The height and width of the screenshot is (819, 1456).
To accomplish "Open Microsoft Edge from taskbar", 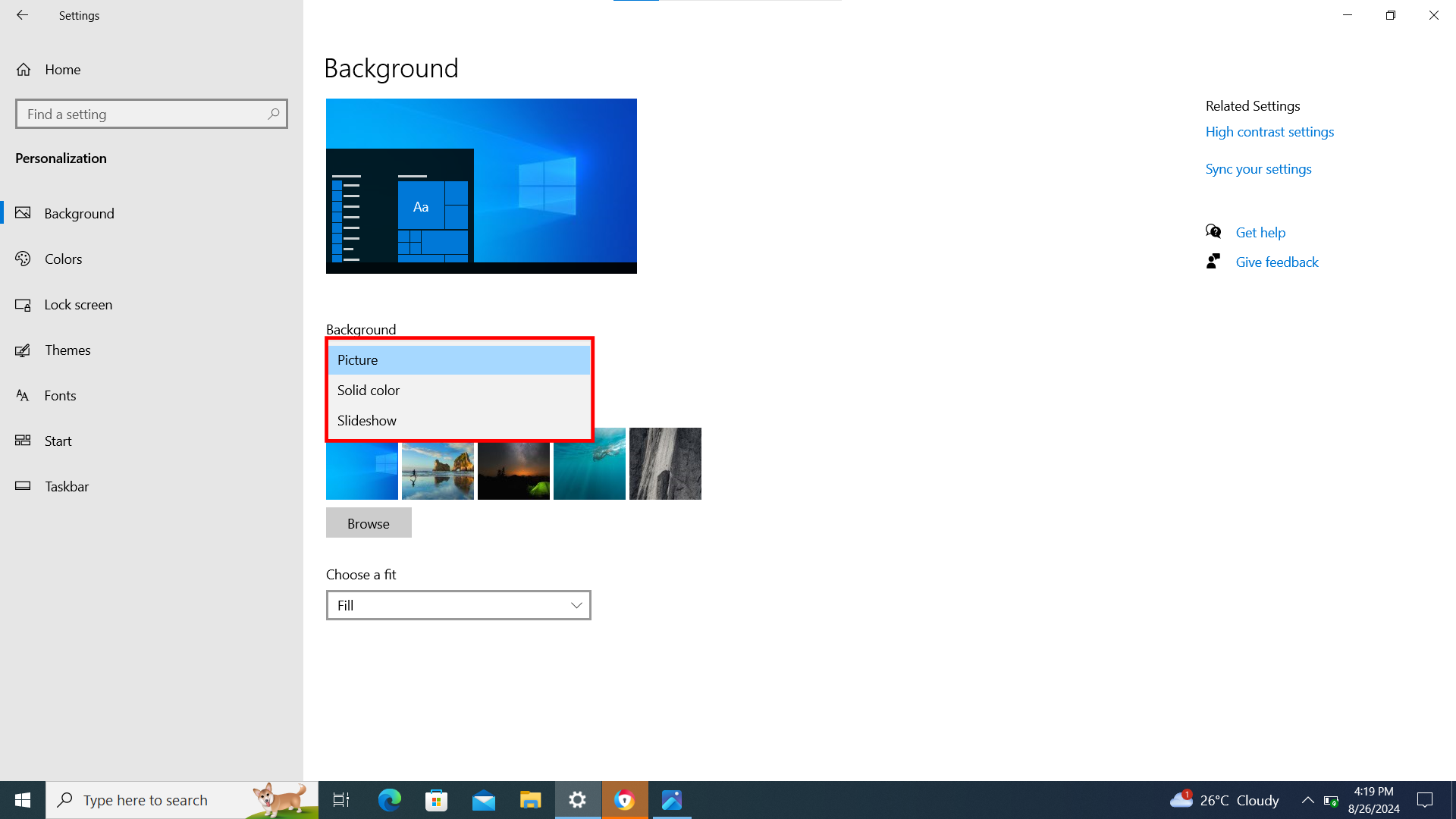I will pyautogui.click(x=390, y=800).
